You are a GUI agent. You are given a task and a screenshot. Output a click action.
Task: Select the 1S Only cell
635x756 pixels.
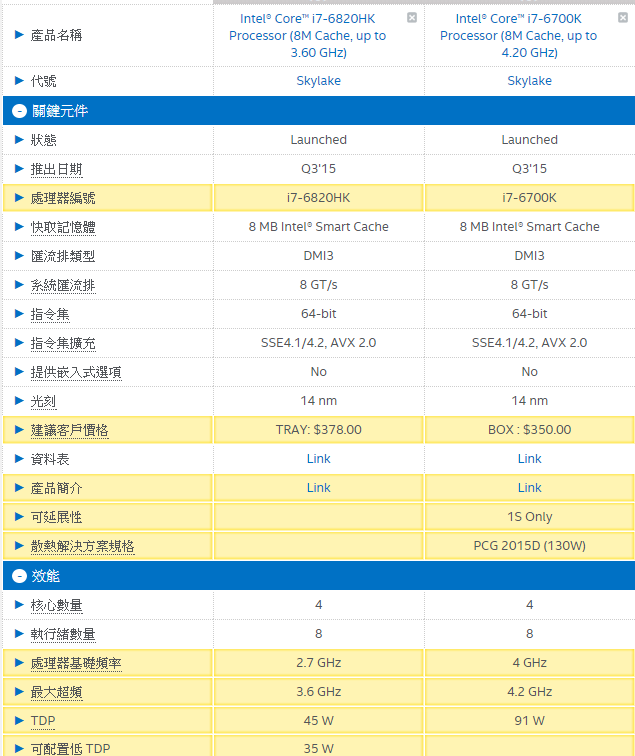[x=529, y=517]
